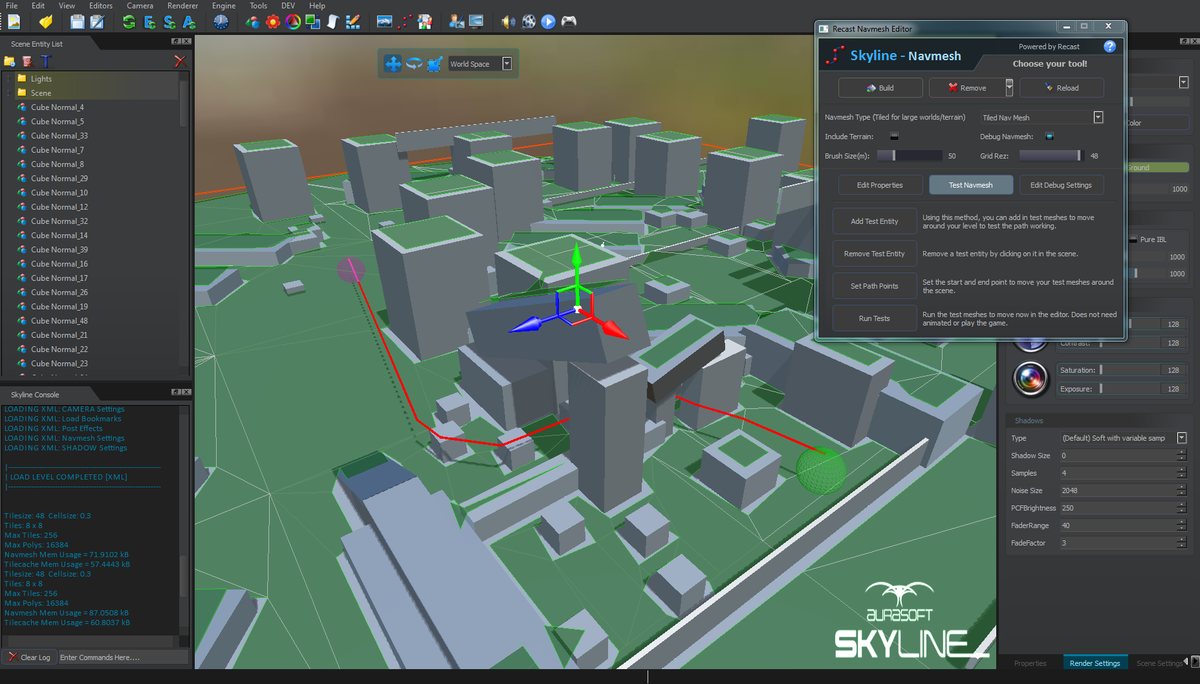
Task: Click the film reel icon in the toolbar
Action: click(x=528, y=21)
